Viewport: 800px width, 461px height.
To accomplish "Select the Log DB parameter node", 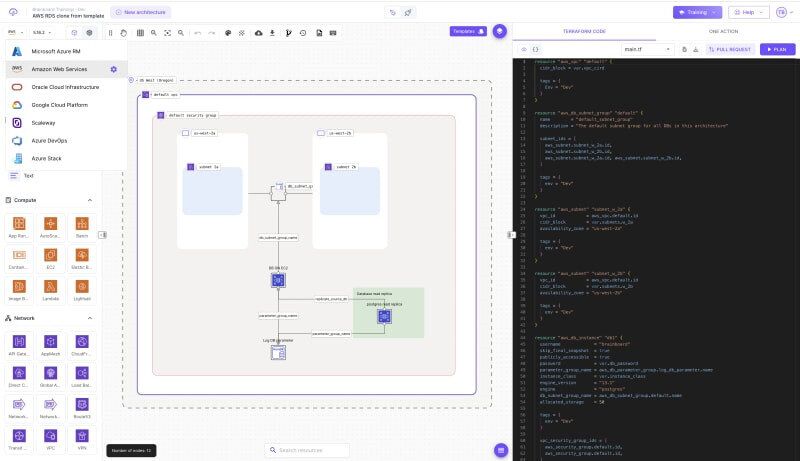I will (x=278, y=352).
